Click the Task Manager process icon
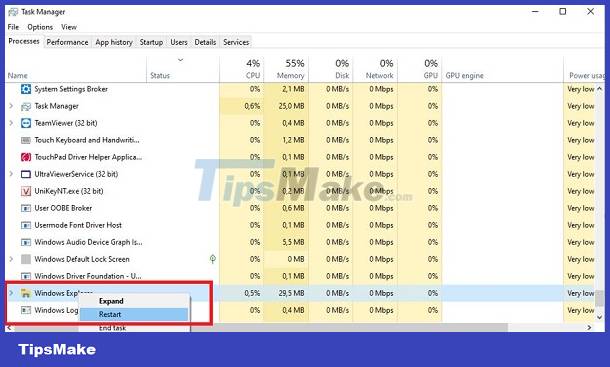 point(26,106)
